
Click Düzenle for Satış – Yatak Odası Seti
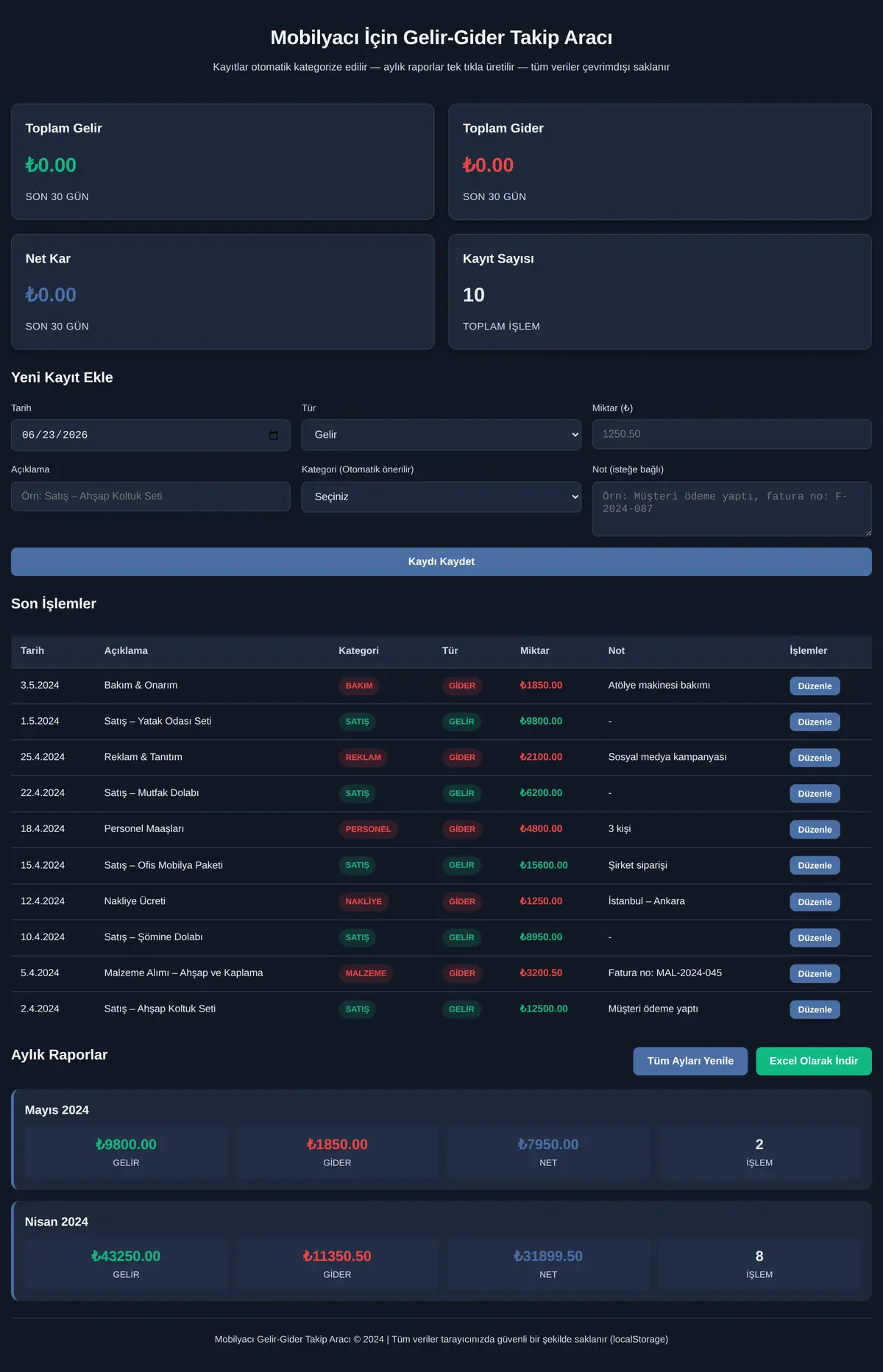pyautogui.click(x=815, y=722)
